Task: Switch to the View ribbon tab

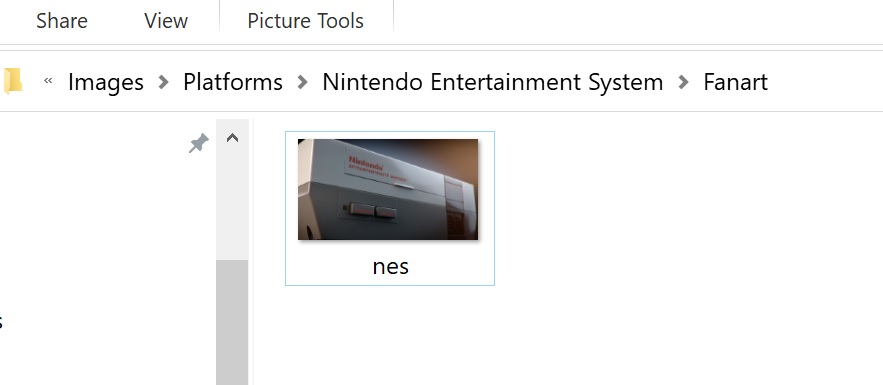Action: (166, 21)
